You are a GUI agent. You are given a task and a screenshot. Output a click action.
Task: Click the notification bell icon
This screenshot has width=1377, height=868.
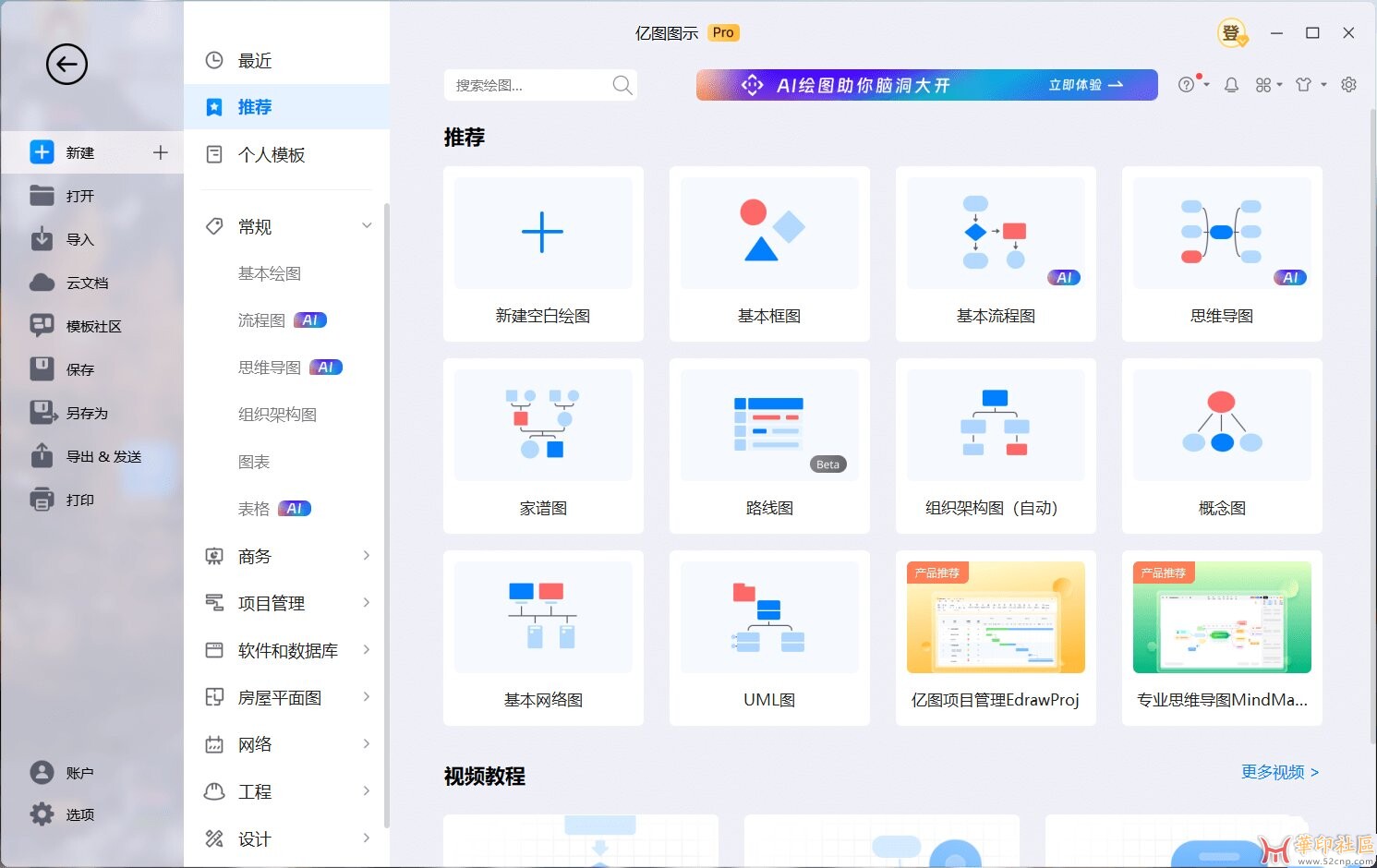click(x=1231, y=84)
